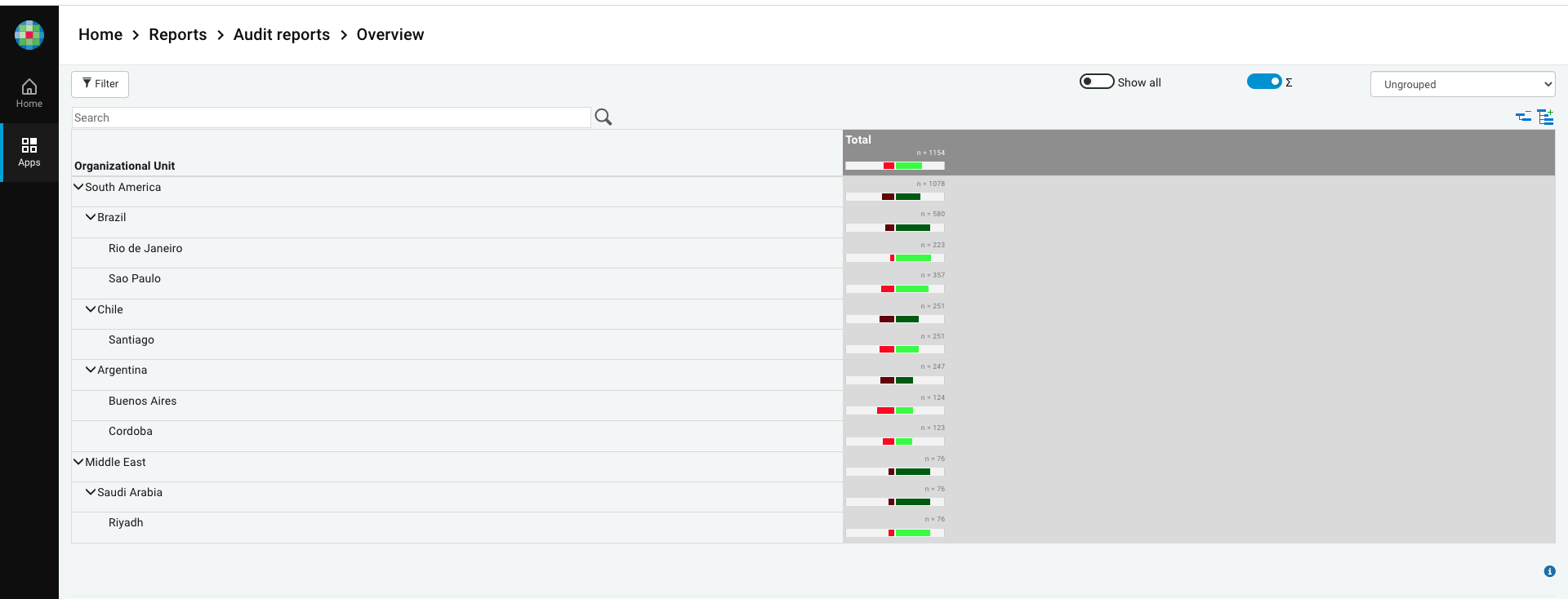Click the expand all tree icon
1568x599 pixels.
(x=1545, y=117)
